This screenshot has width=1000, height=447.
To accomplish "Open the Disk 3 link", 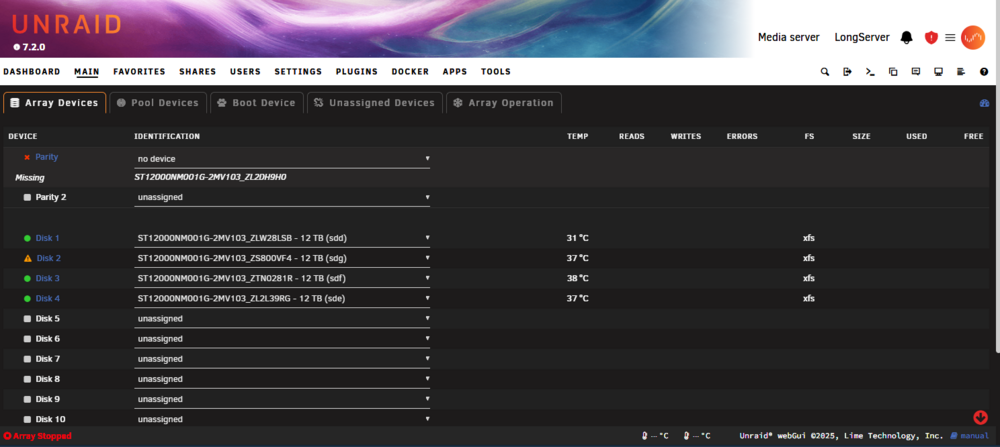I will point(47,279).
